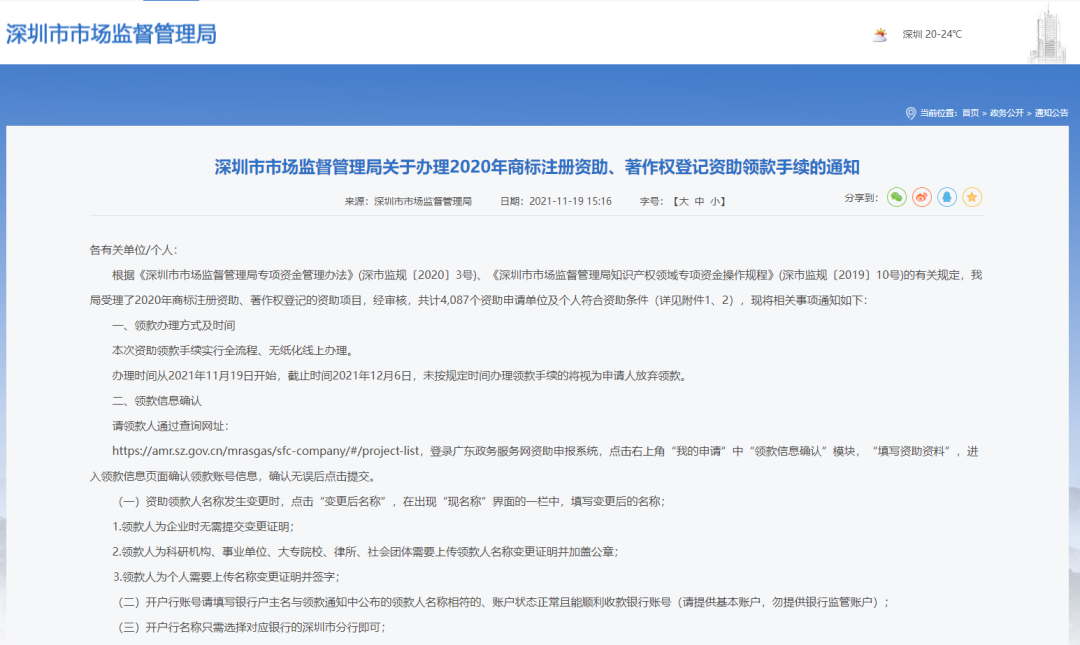Click the article headline about 2020年商标注册资助
This screenshot has width=1080, height=645.
click(x=537, y=167)
